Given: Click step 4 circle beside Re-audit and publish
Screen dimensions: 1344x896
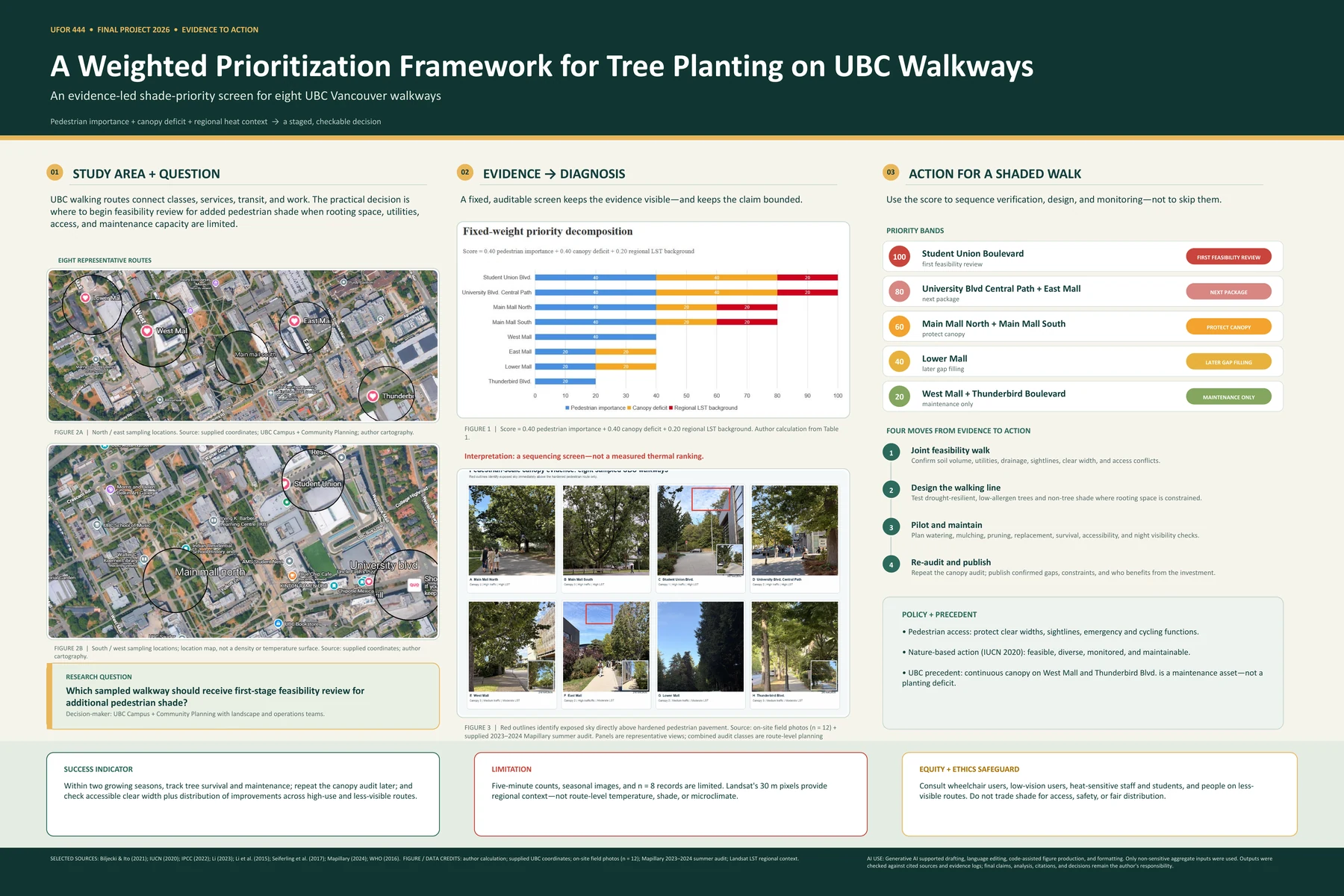Looking at the screenshot, I should [891, 564].
